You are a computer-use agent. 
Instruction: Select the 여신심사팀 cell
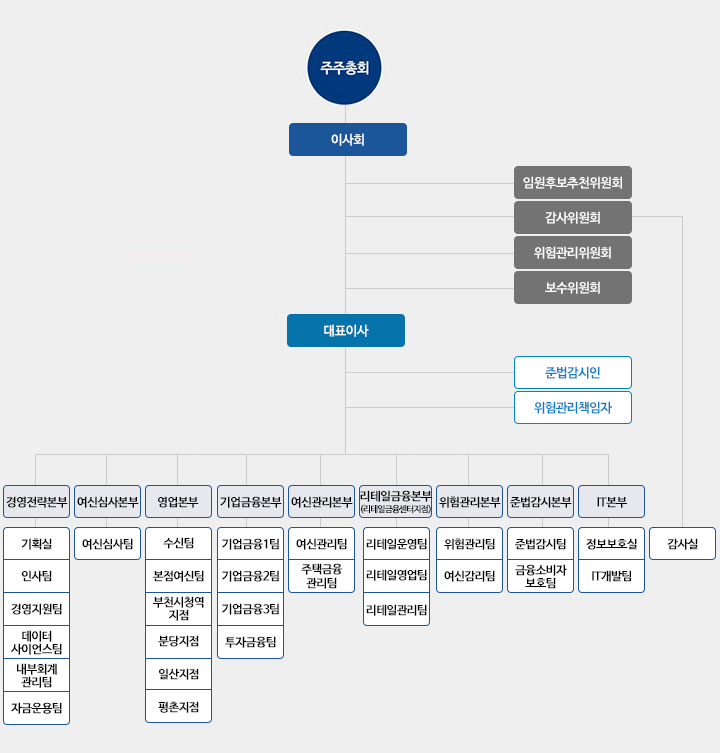(108, 544)
